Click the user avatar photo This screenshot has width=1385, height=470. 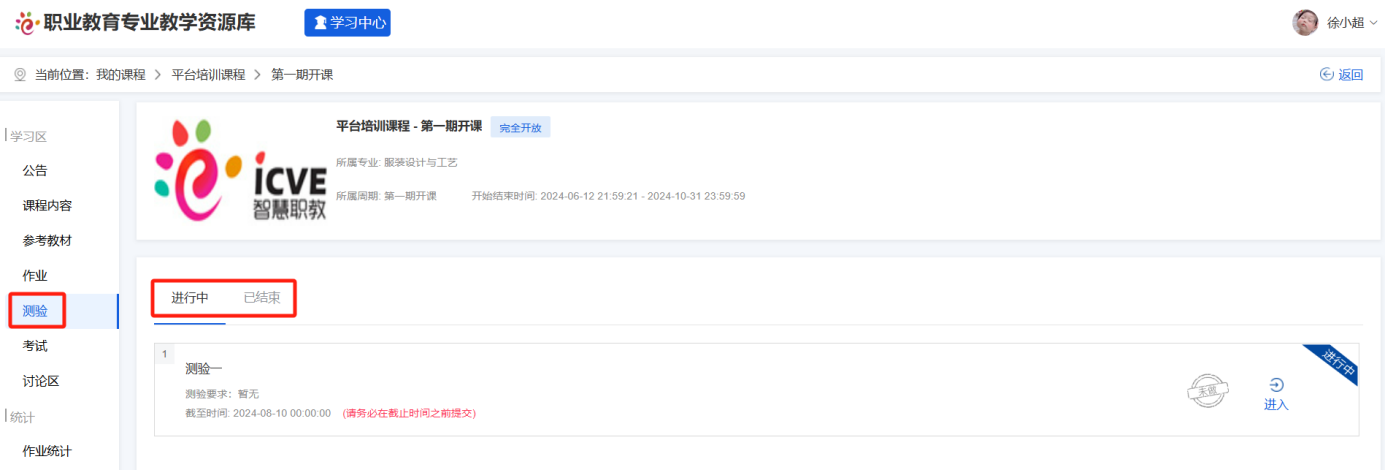coord(1305,22)
